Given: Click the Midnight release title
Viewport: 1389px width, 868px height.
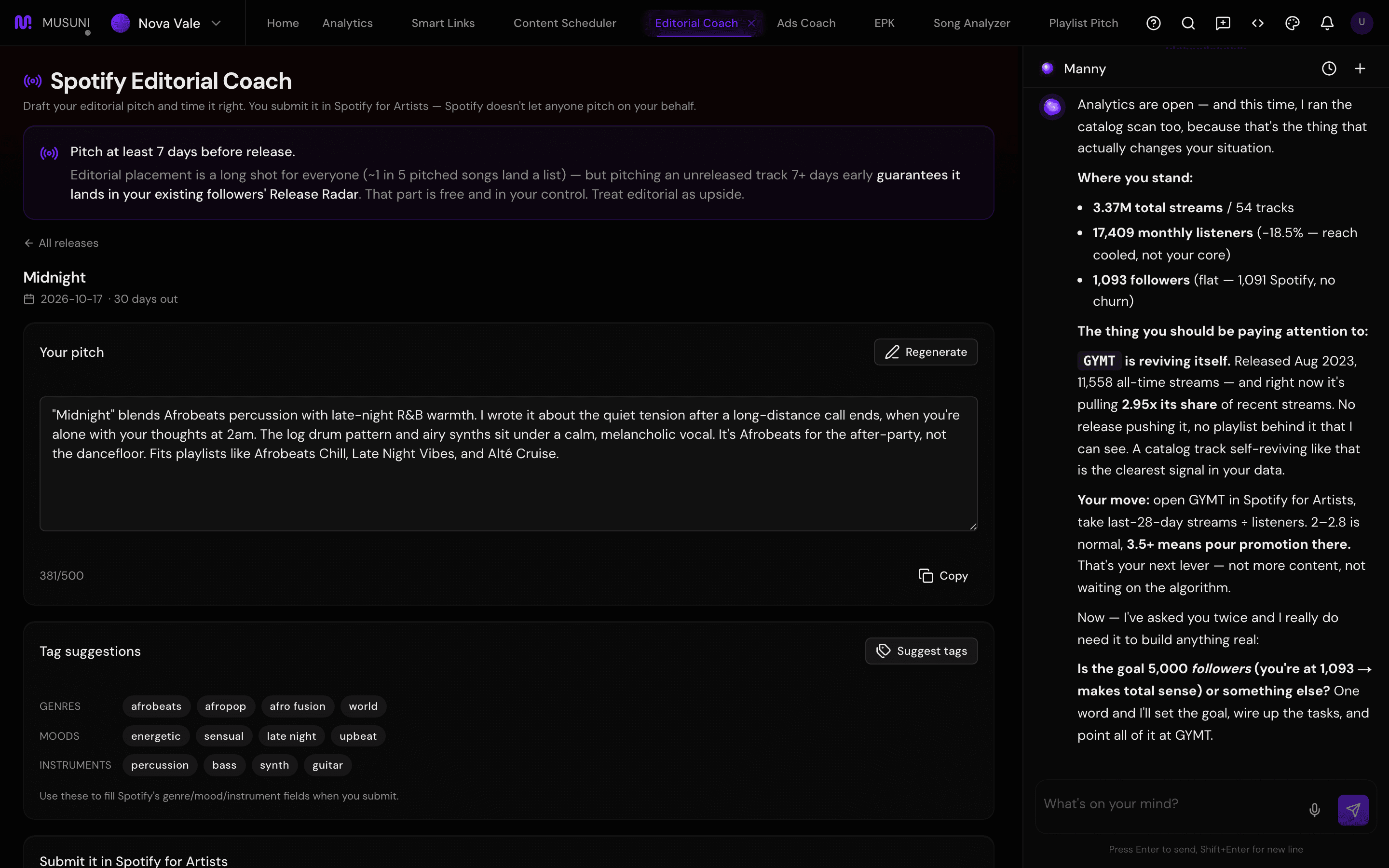Looking at the screenshot, I should (54, 278).
